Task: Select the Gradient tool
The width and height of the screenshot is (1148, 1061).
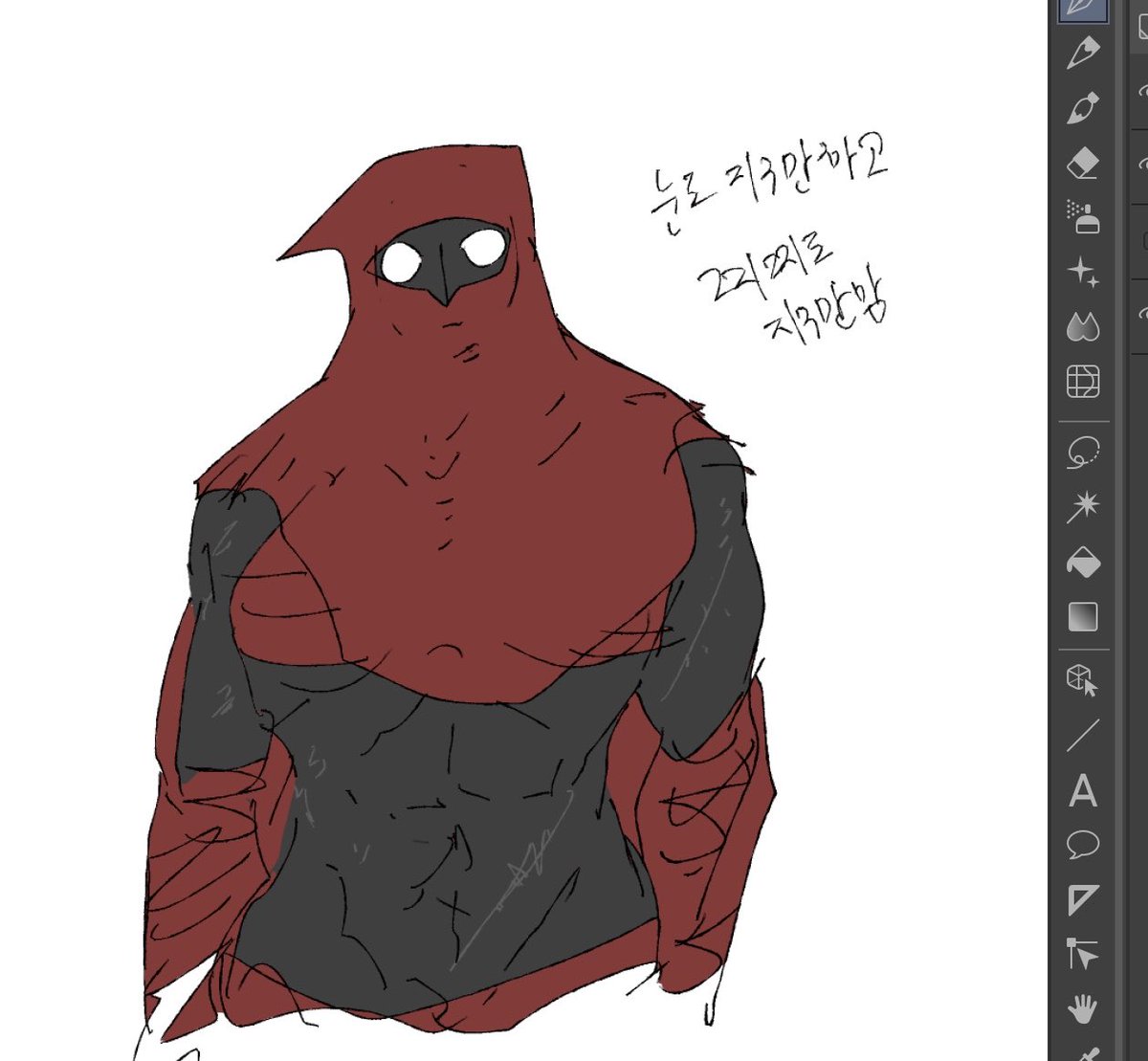Action: coord(1083,616)
